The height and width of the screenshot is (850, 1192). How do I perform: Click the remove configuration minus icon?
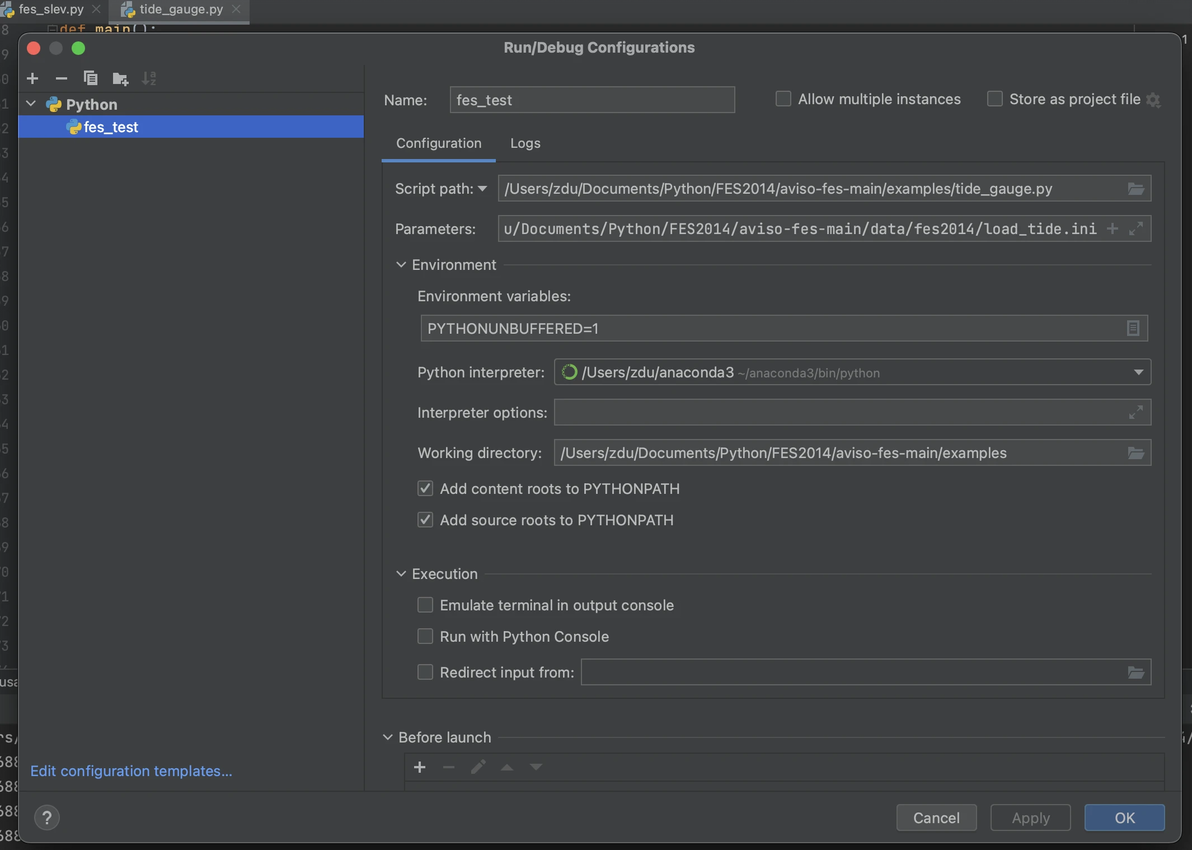pos(61,78)
